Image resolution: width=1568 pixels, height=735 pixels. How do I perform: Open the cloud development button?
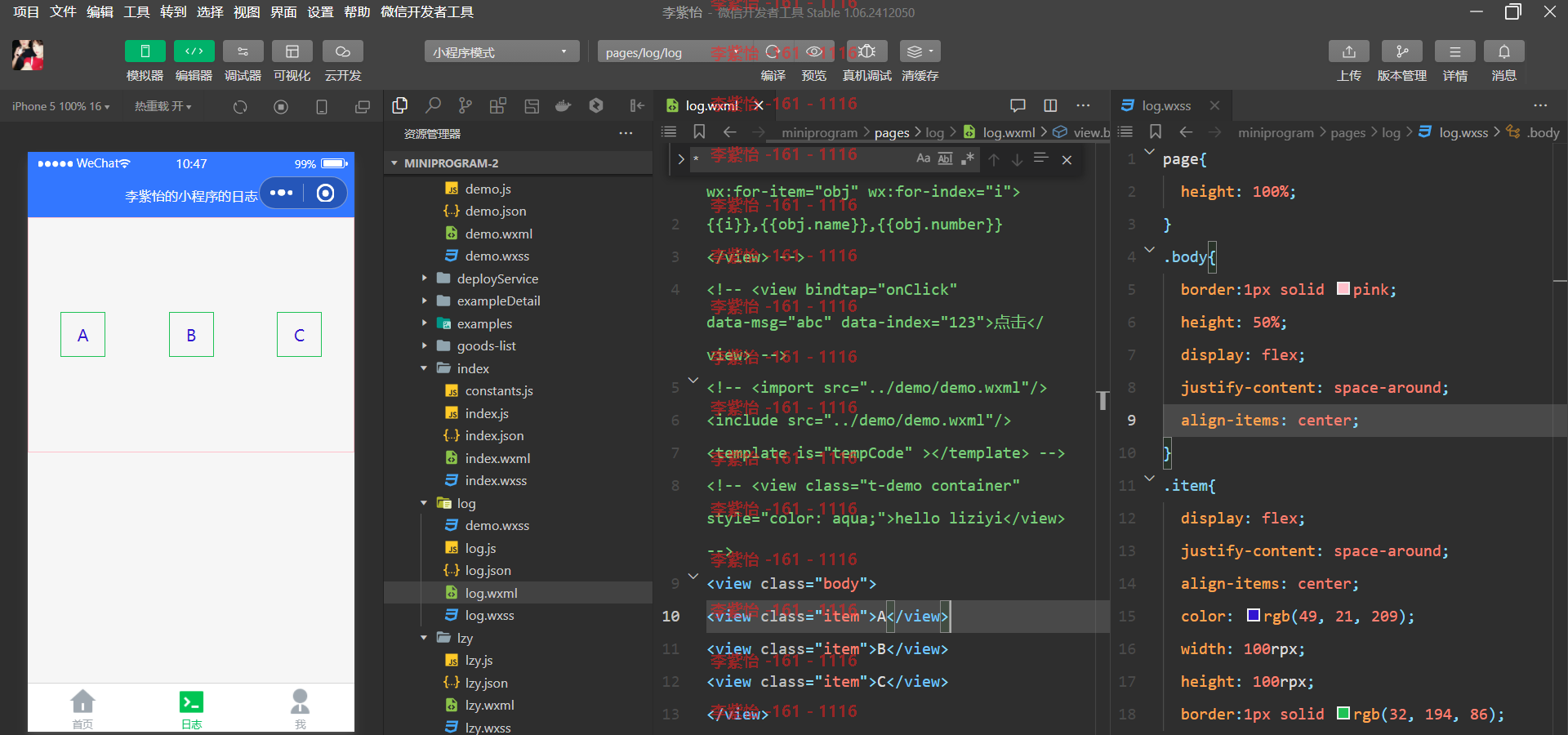tap(342, 51)
